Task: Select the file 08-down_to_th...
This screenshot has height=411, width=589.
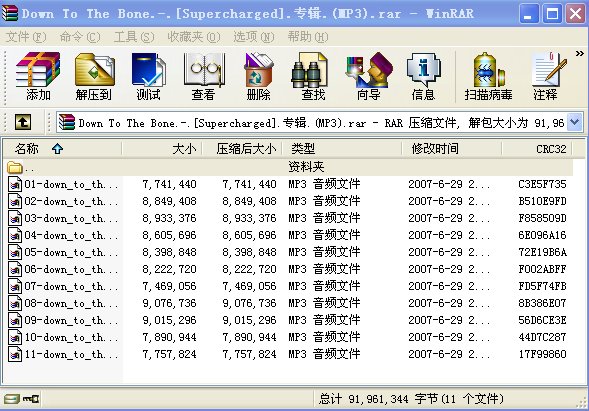Action: (289, 303)
